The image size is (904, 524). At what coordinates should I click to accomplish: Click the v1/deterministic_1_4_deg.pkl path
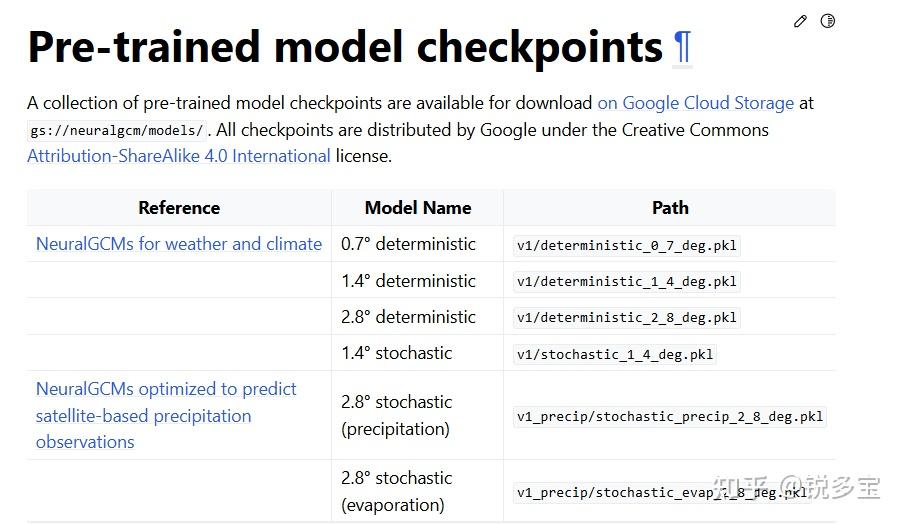(627, 281)
